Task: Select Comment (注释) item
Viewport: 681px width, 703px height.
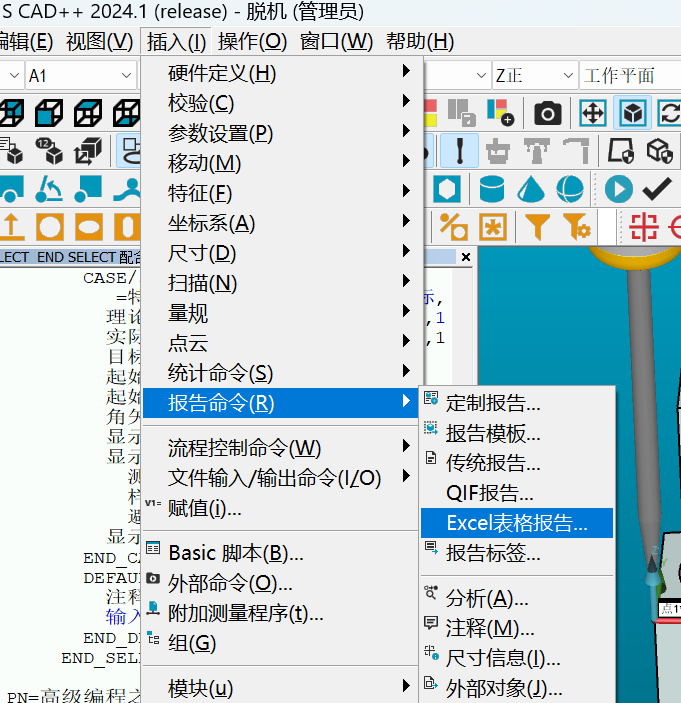Action: 517,628
